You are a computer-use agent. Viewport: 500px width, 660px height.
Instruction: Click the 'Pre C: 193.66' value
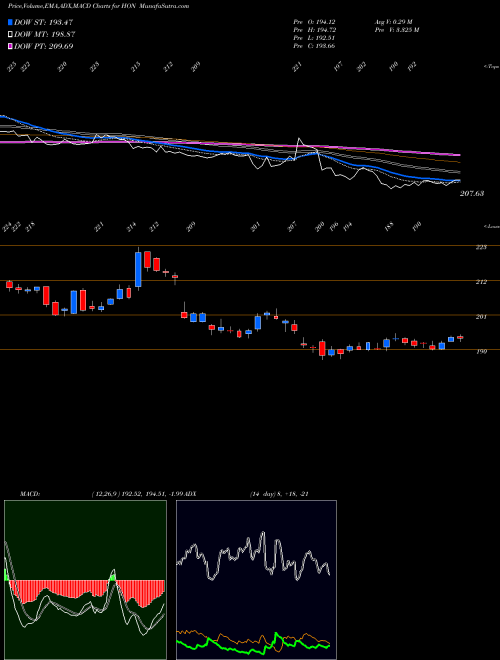coord(314,45)
